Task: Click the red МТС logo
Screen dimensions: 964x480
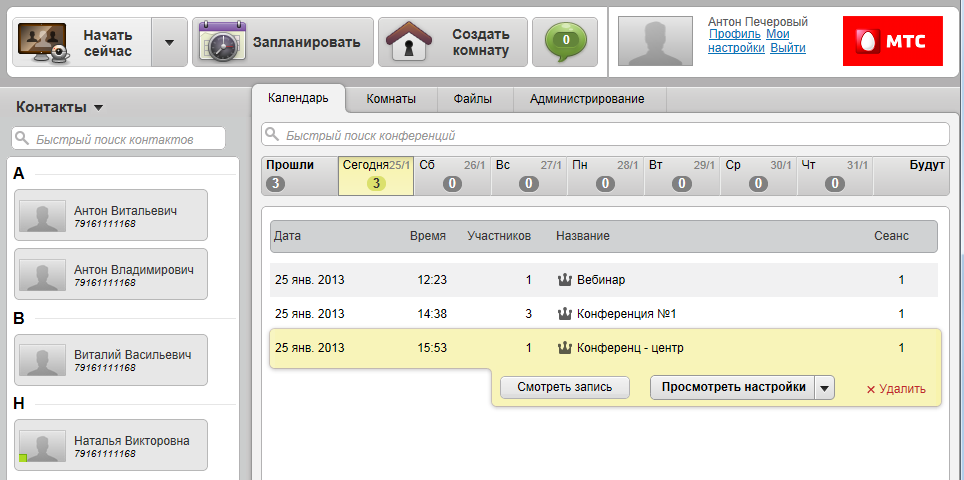Action: coord(892,41)
